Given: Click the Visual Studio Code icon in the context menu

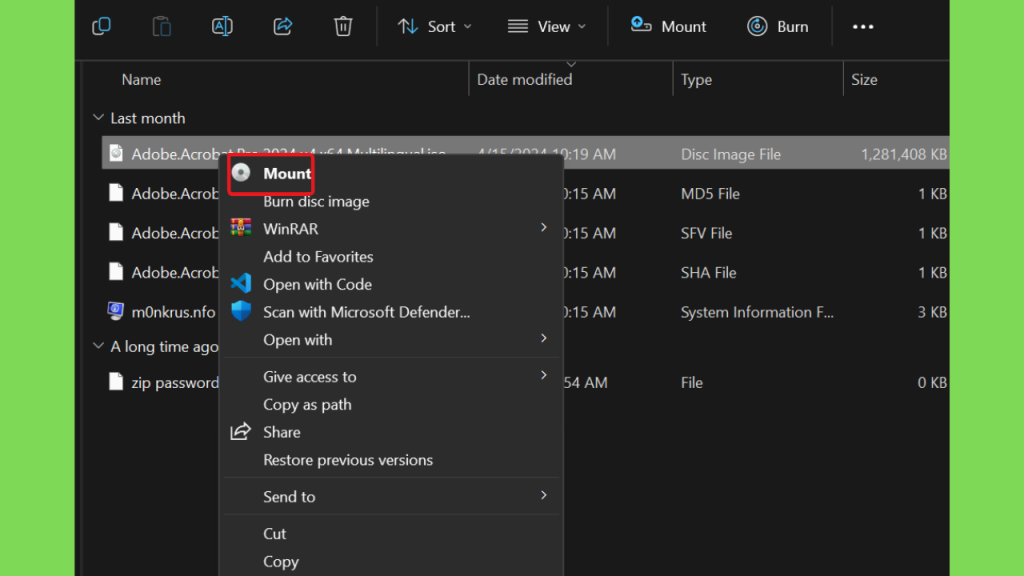Looking at the screenshot, I should [x=241, y=284].
